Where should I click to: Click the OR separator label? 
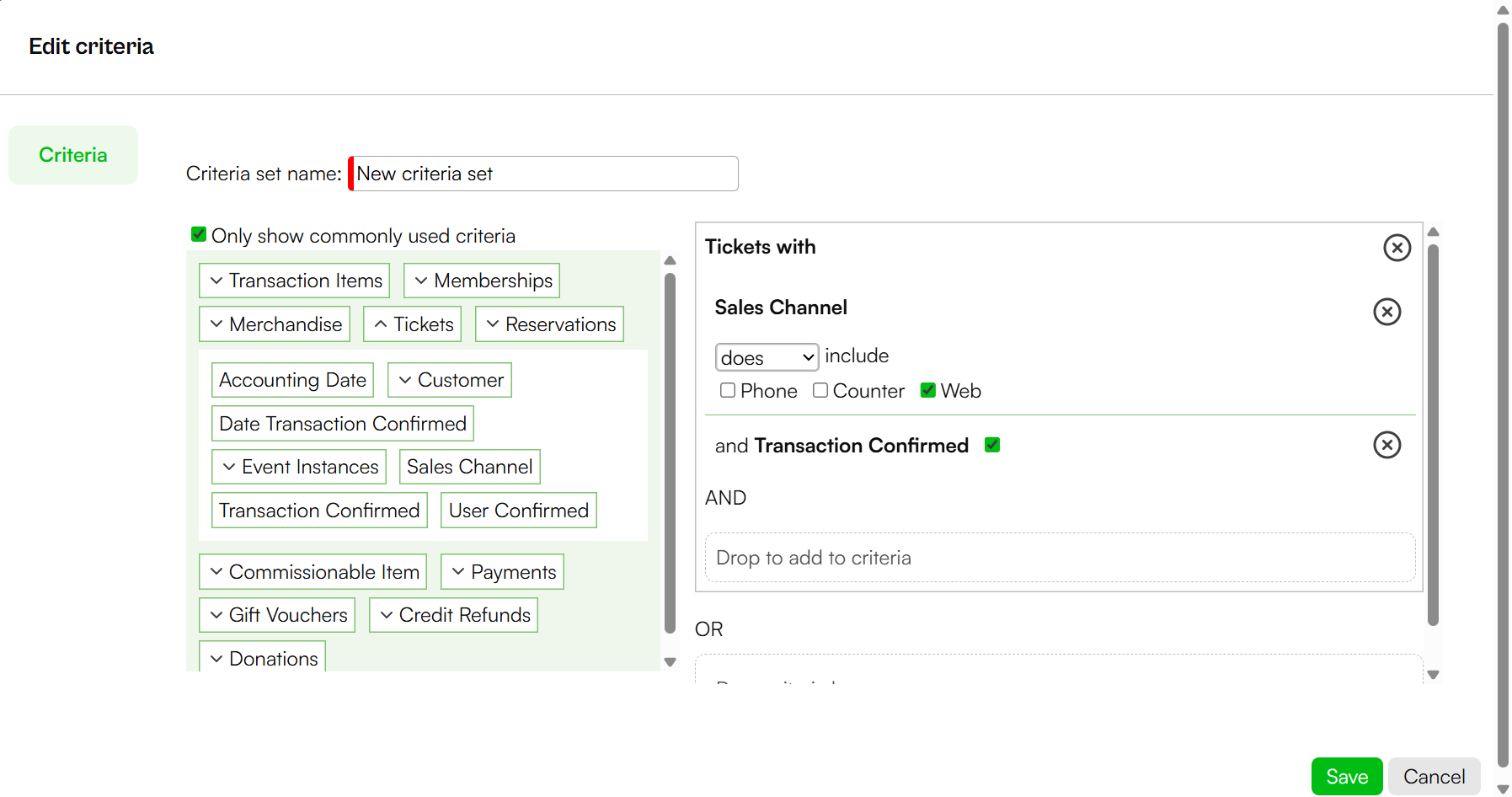click(708, 629)
